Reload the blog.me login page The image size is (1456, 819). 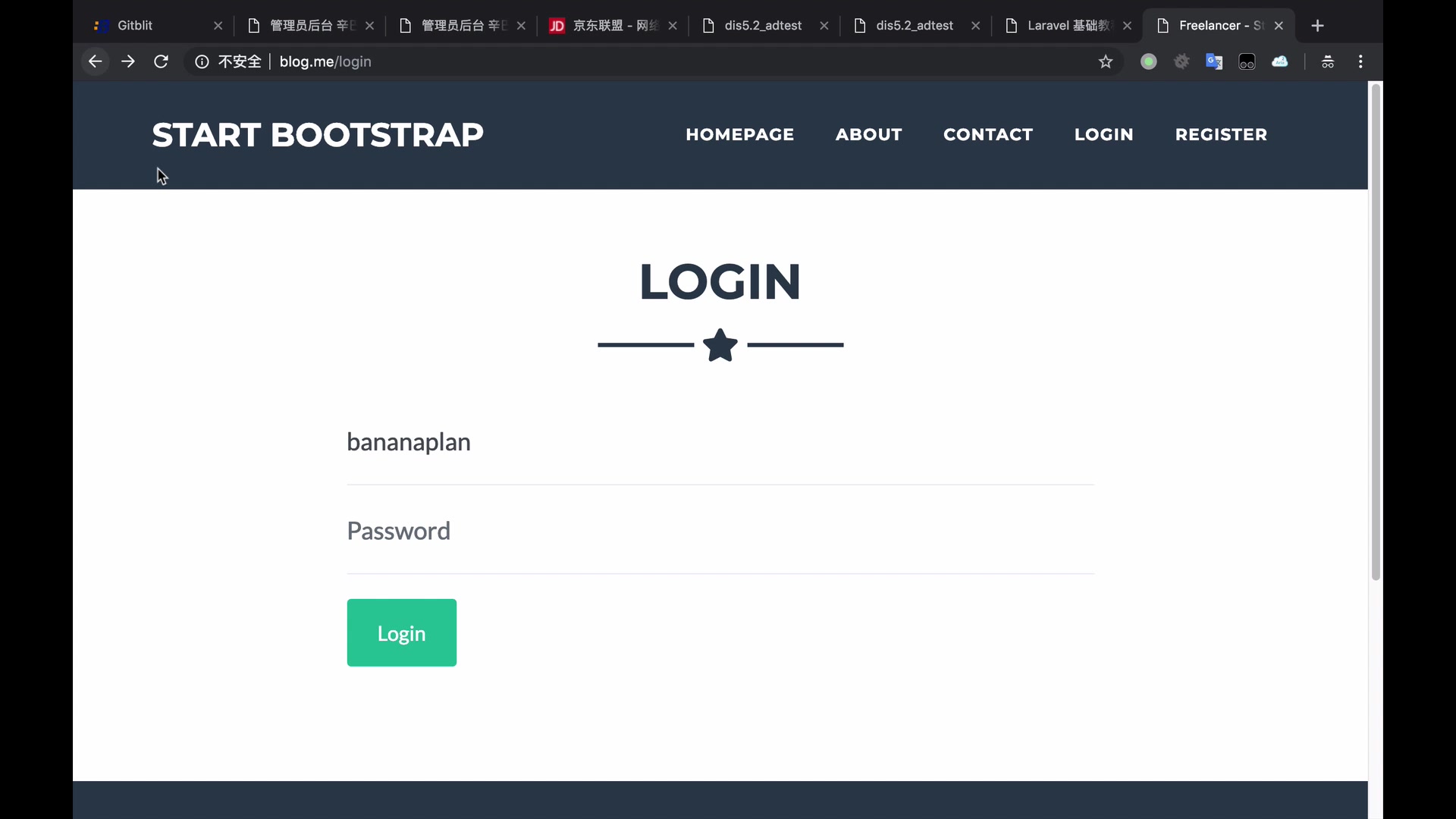pyautogui.click(x=161, y=61)
